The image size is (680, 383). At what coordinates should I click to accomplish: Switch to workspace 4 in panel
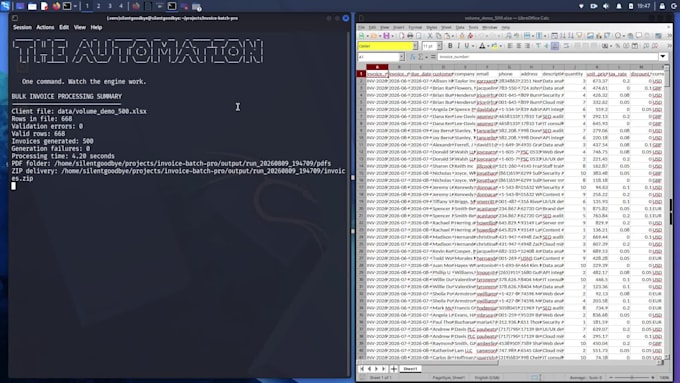(x=121, y=6)
